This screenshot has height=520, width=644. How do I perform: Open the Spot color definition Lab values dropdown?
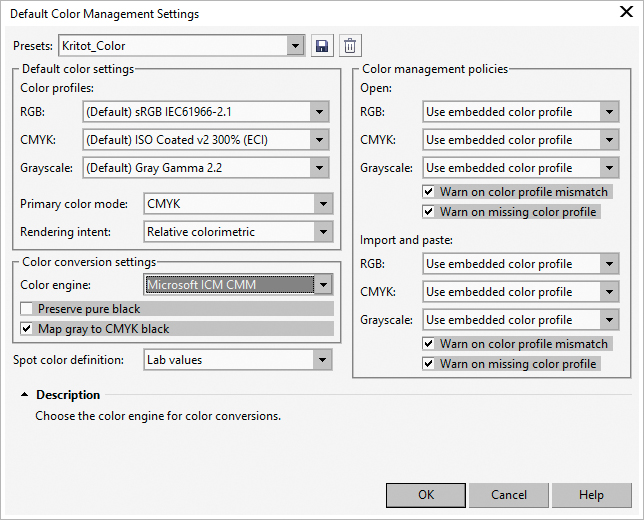coord(238,360)
